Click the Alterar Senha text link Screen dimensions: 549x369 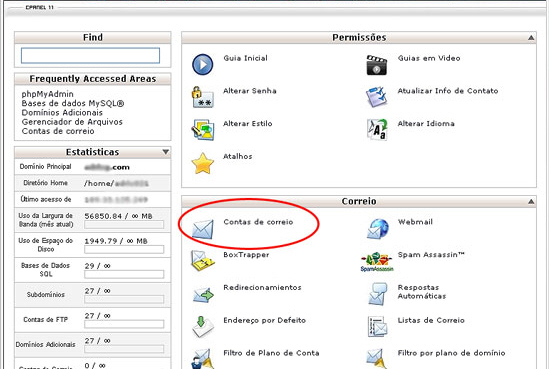pos(250,91)
